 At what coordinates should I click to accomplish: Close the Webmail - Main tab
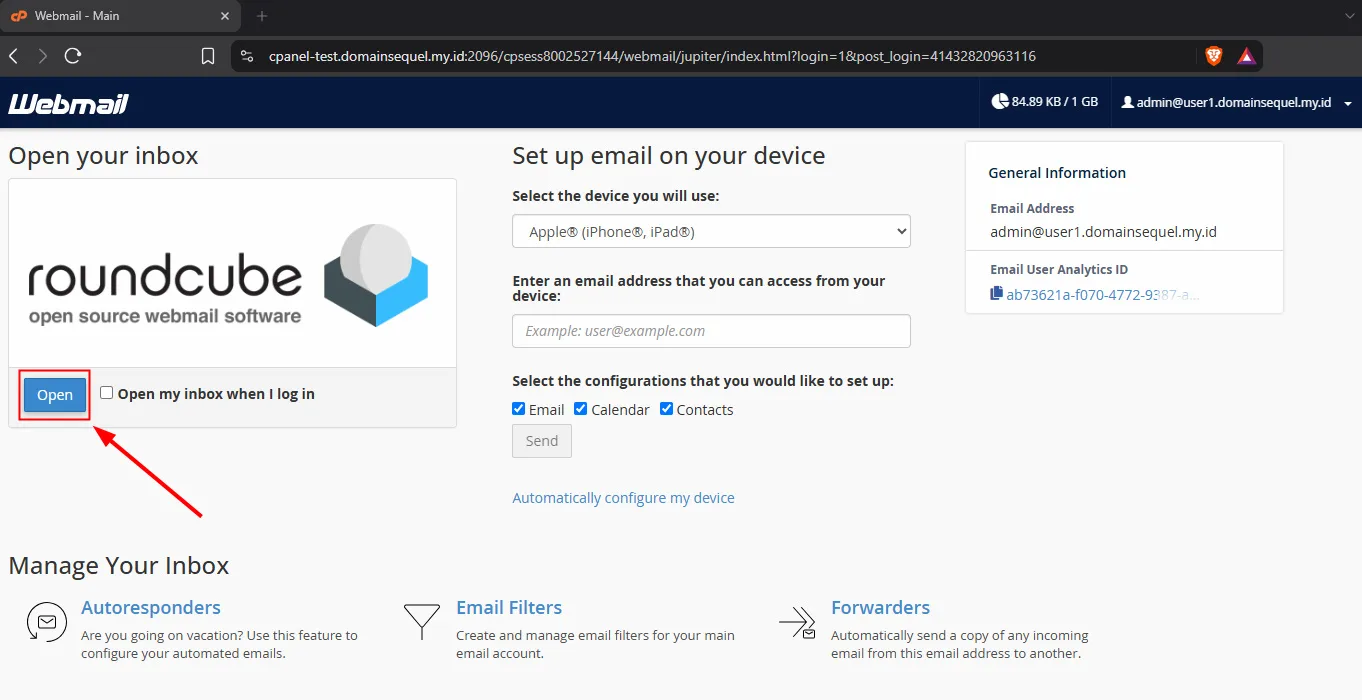[224, 16]
